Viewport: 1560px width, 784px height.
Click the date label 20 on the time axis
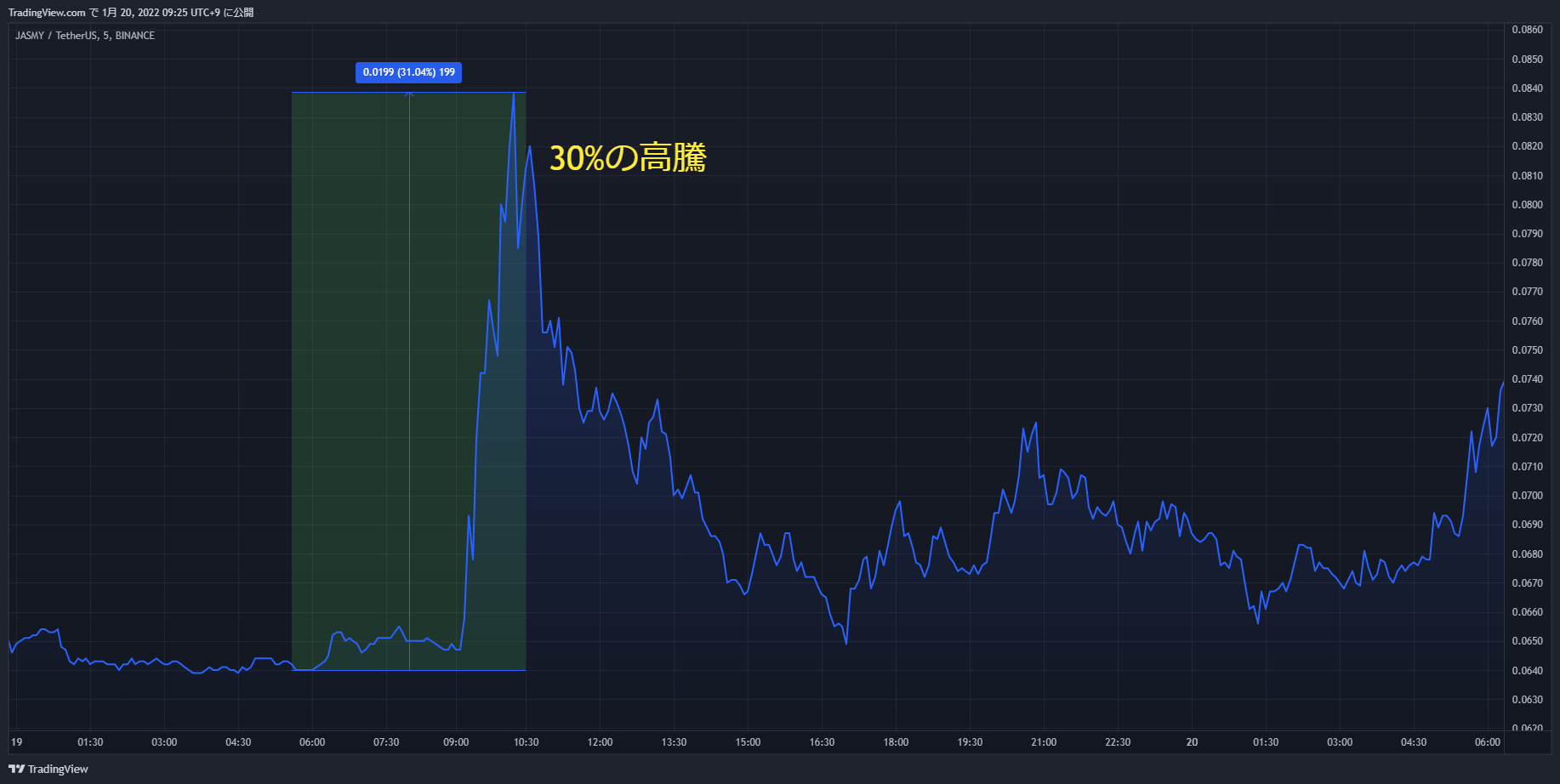(1192, 742)
